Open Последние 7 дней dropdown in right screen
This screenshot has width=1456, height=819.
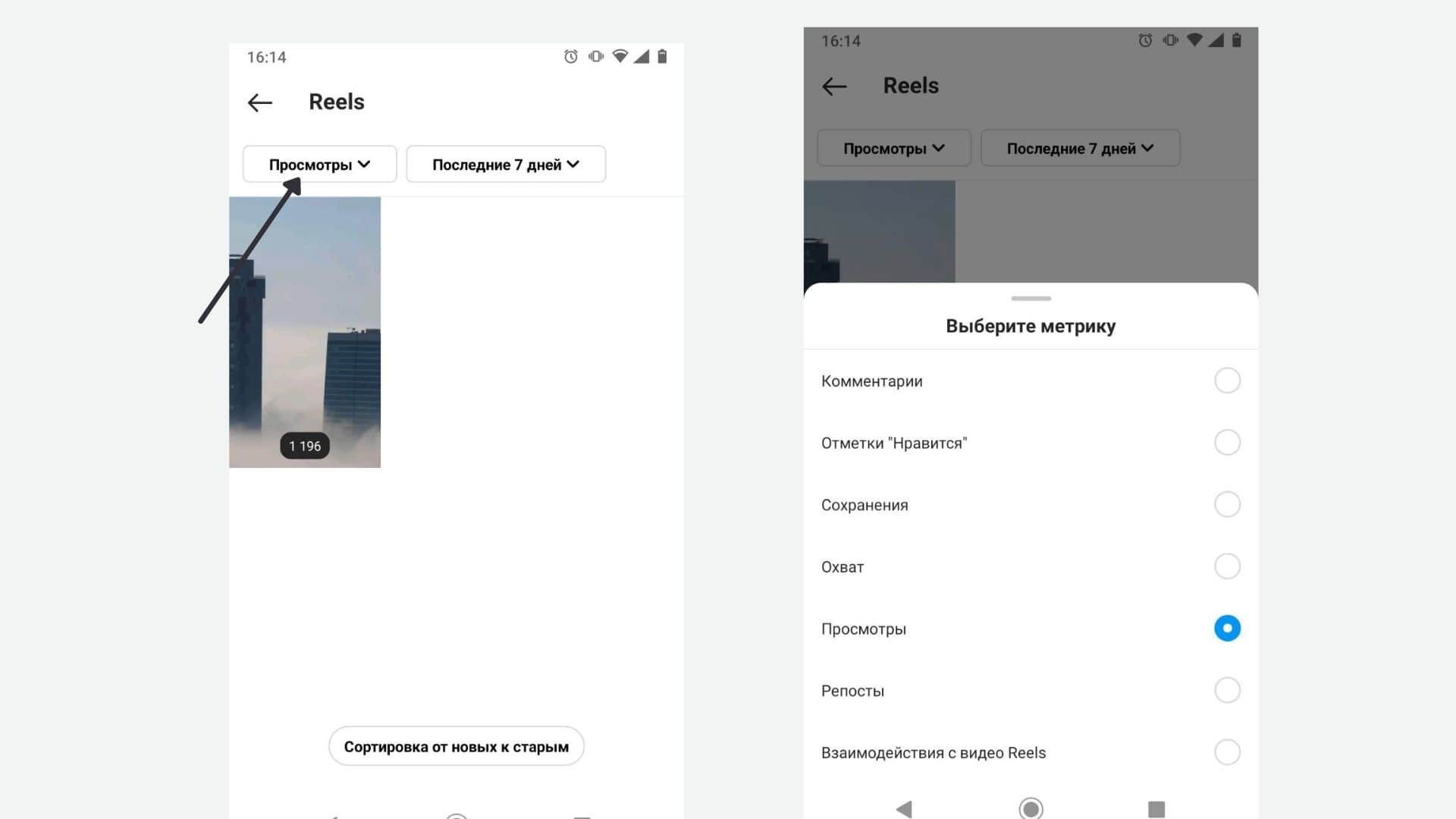click(1080, 148)
